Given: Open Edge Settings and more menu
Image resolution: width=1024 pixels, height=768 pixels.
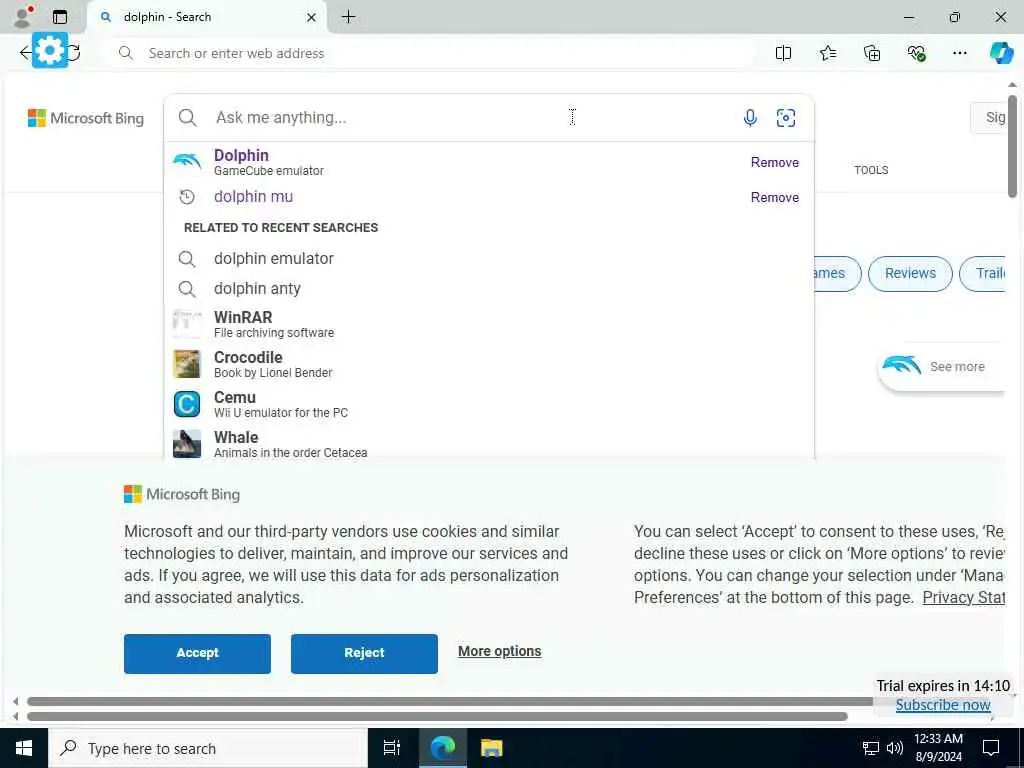Looking at the screenshot, I should 959,54.
